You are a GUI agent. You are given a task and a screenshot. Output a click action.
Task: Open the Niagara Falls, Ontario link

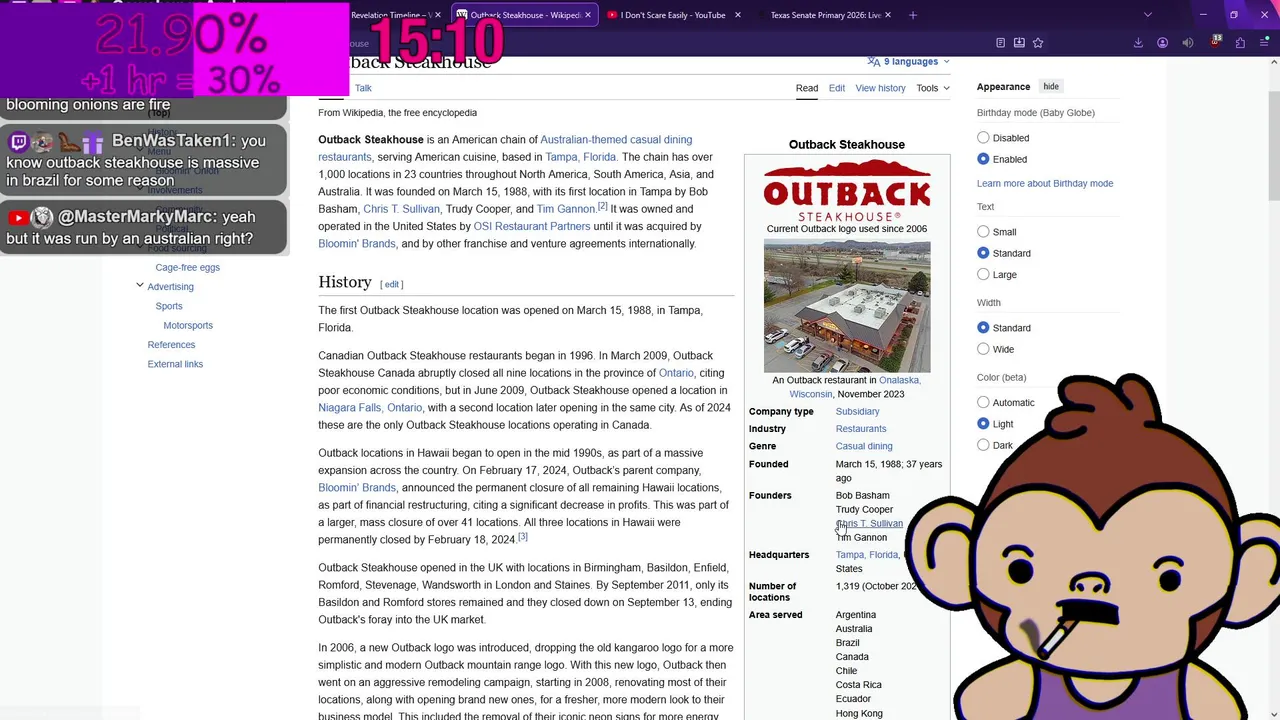pos(370,408)
